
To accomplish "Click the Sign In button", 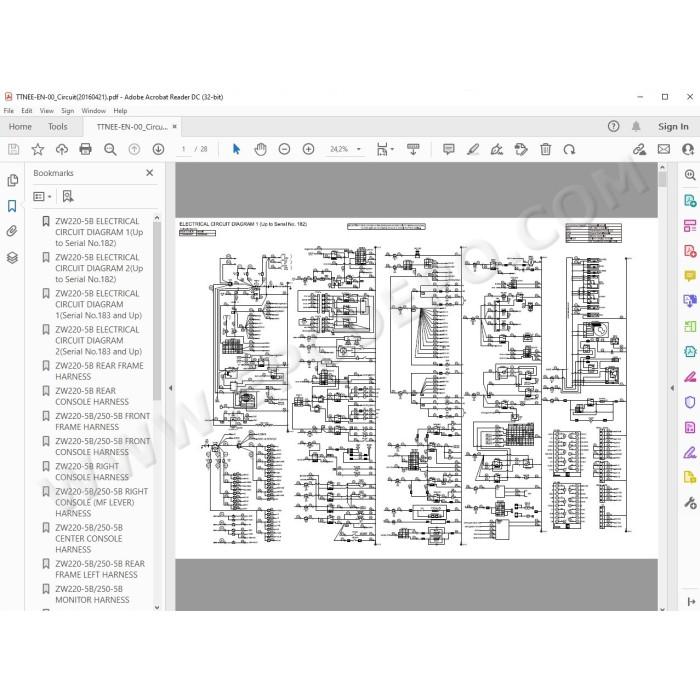I will click(x=673, y=126).
